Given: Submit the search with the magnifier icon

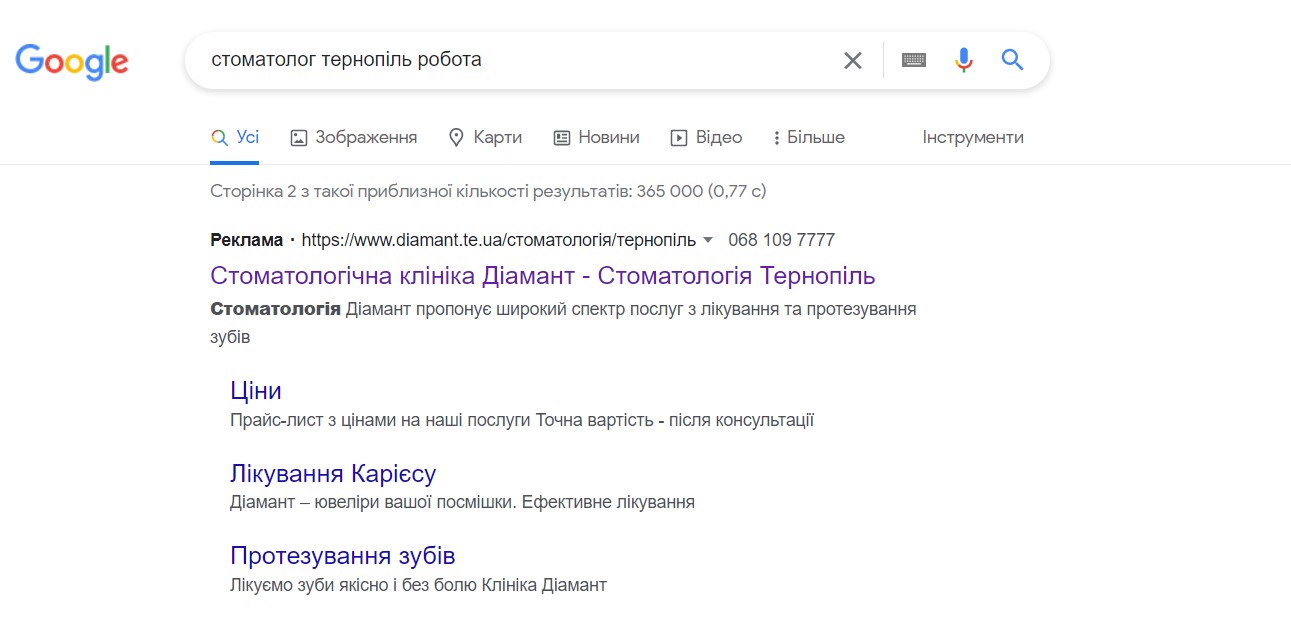Looking at the screenshot, I should (x=1012, y=60).
